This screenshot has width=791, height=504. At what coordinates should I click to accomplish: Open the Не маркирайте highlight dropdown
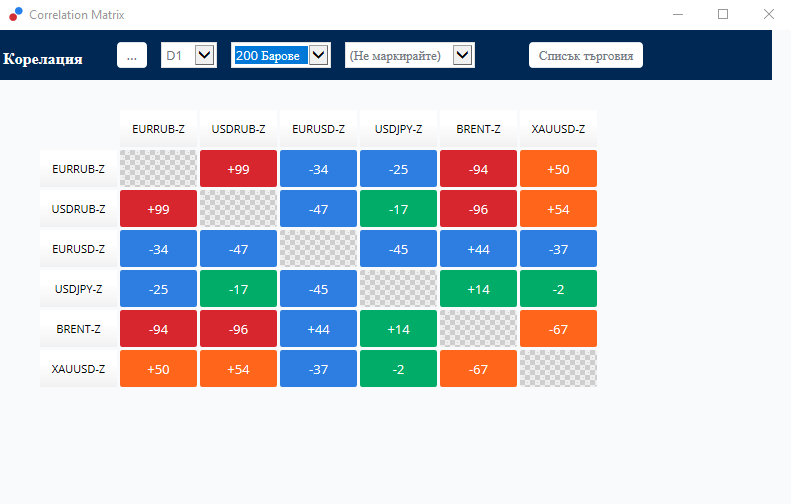coord(410,55)
